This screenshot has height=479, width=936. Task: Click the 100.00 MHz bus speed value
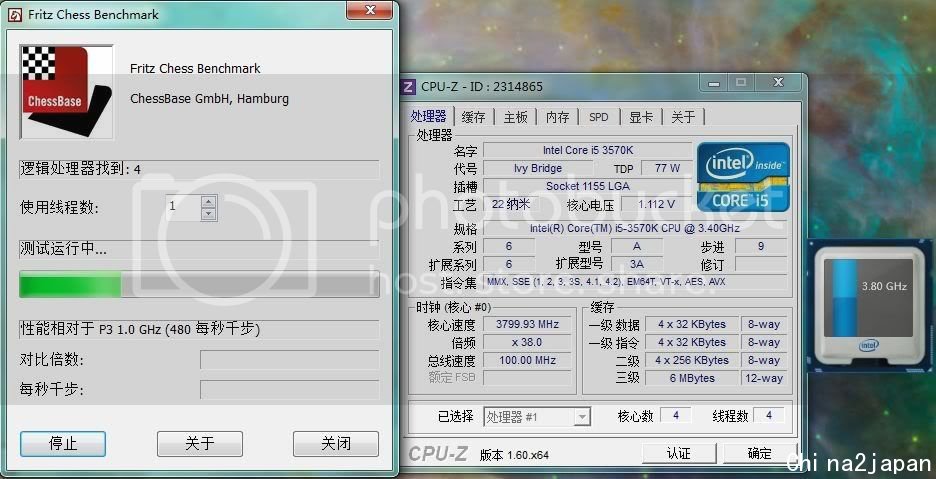(527, 360)
